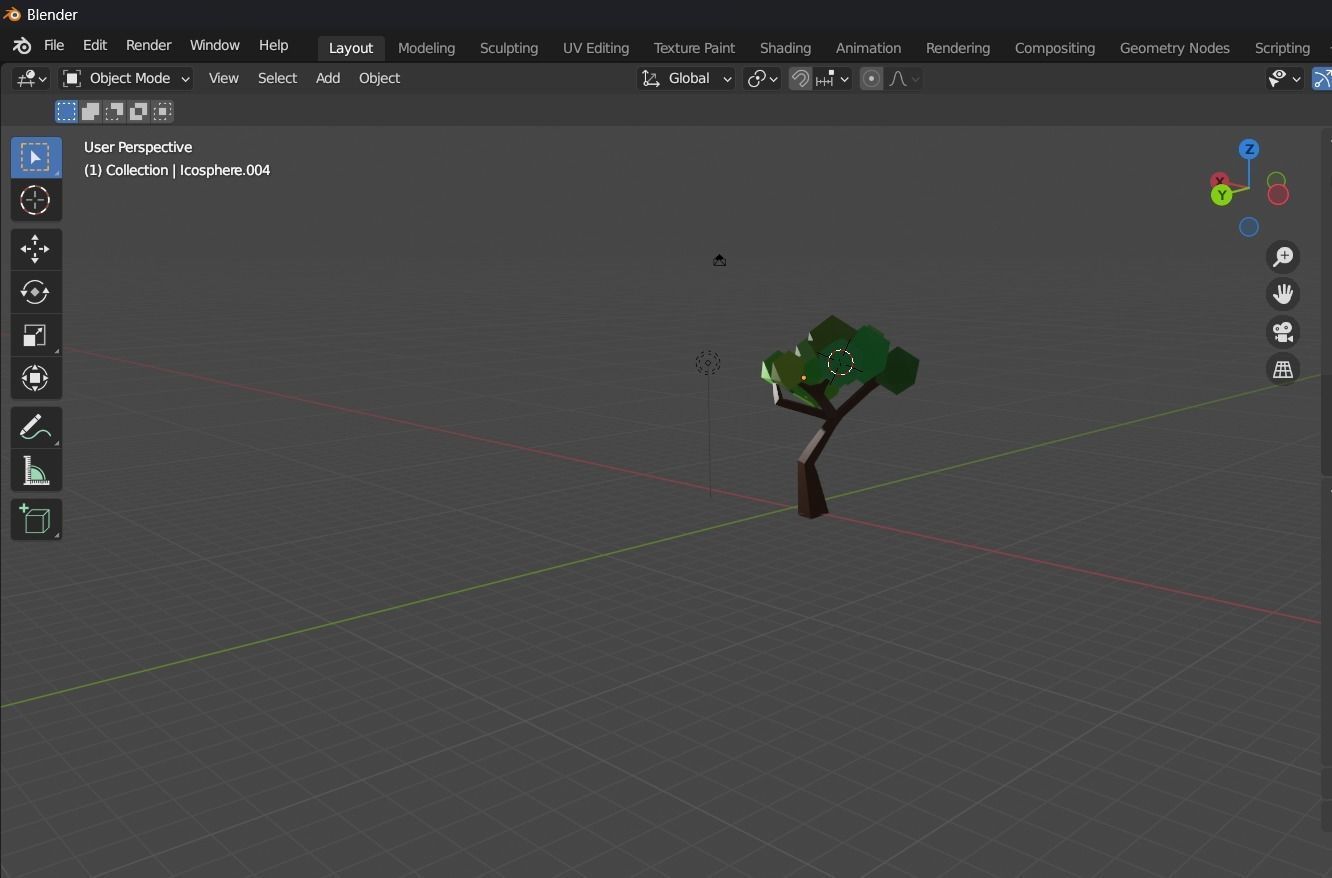Switch to the UV Editing workspace tab

click(596, 48)
